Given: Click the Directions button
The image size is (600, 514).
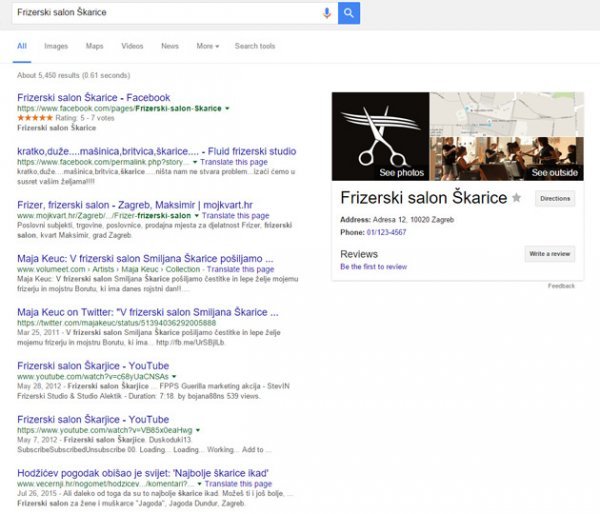Looking at the screenshot, I should coord(555,199).
